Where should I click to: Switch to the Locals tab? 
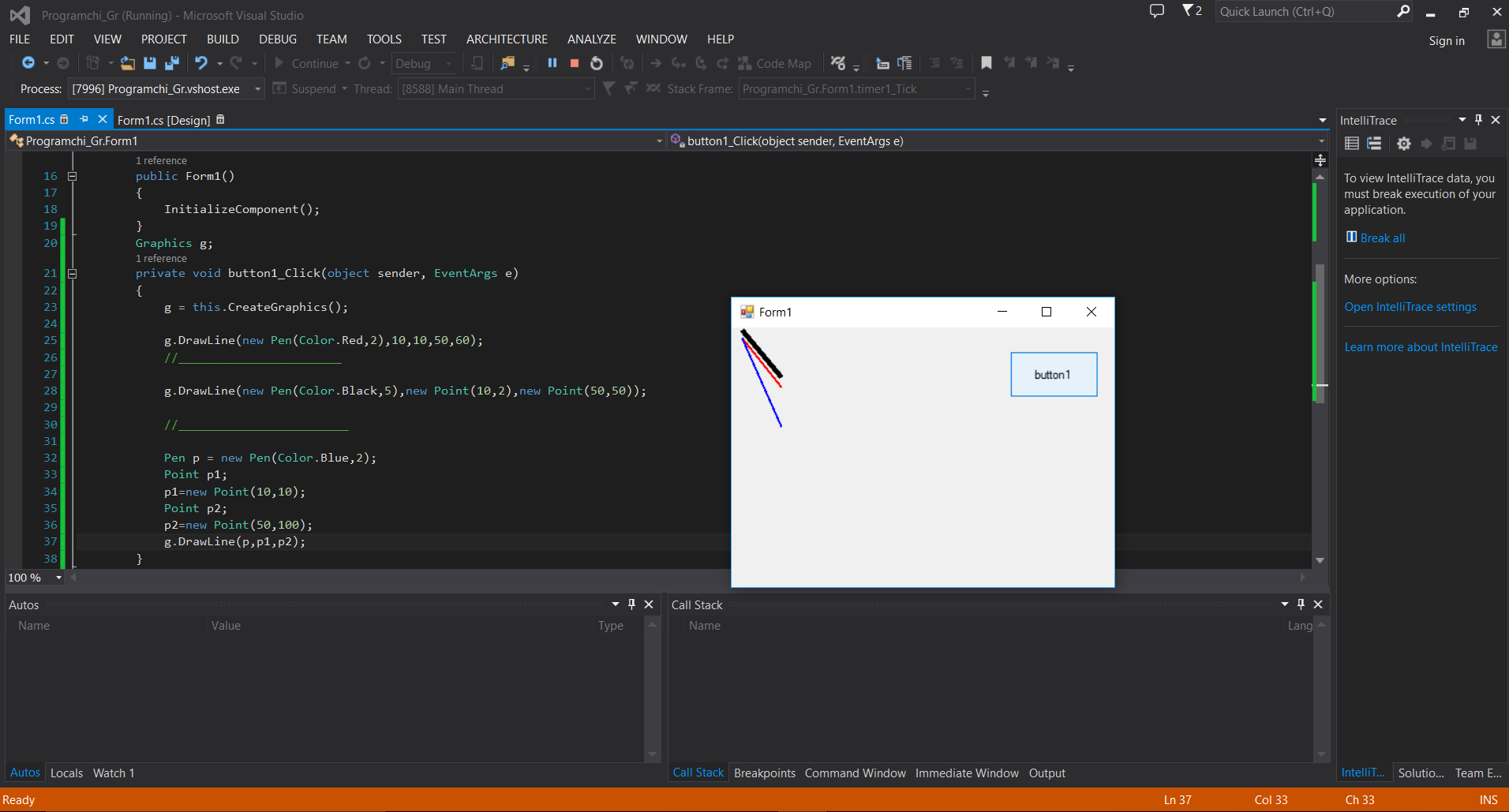[66, 773]
